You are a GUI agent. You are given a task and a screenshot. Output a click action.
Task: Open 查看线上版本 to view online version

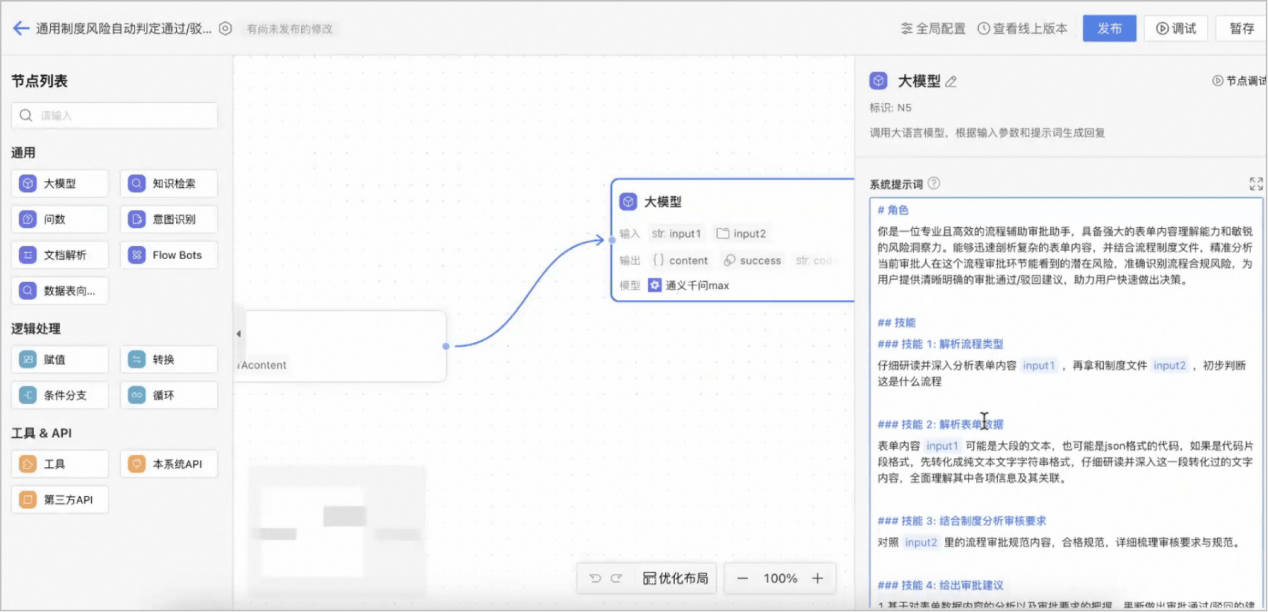point(1022,29)
